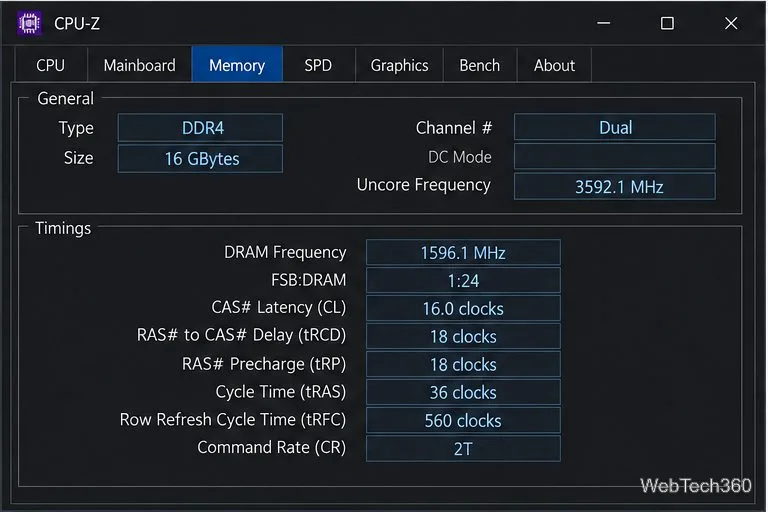Image resolution: width=768 pixels, height=512 pixels.
Task: Select the 36 clocks tRAS value
Action: [463, 392]
